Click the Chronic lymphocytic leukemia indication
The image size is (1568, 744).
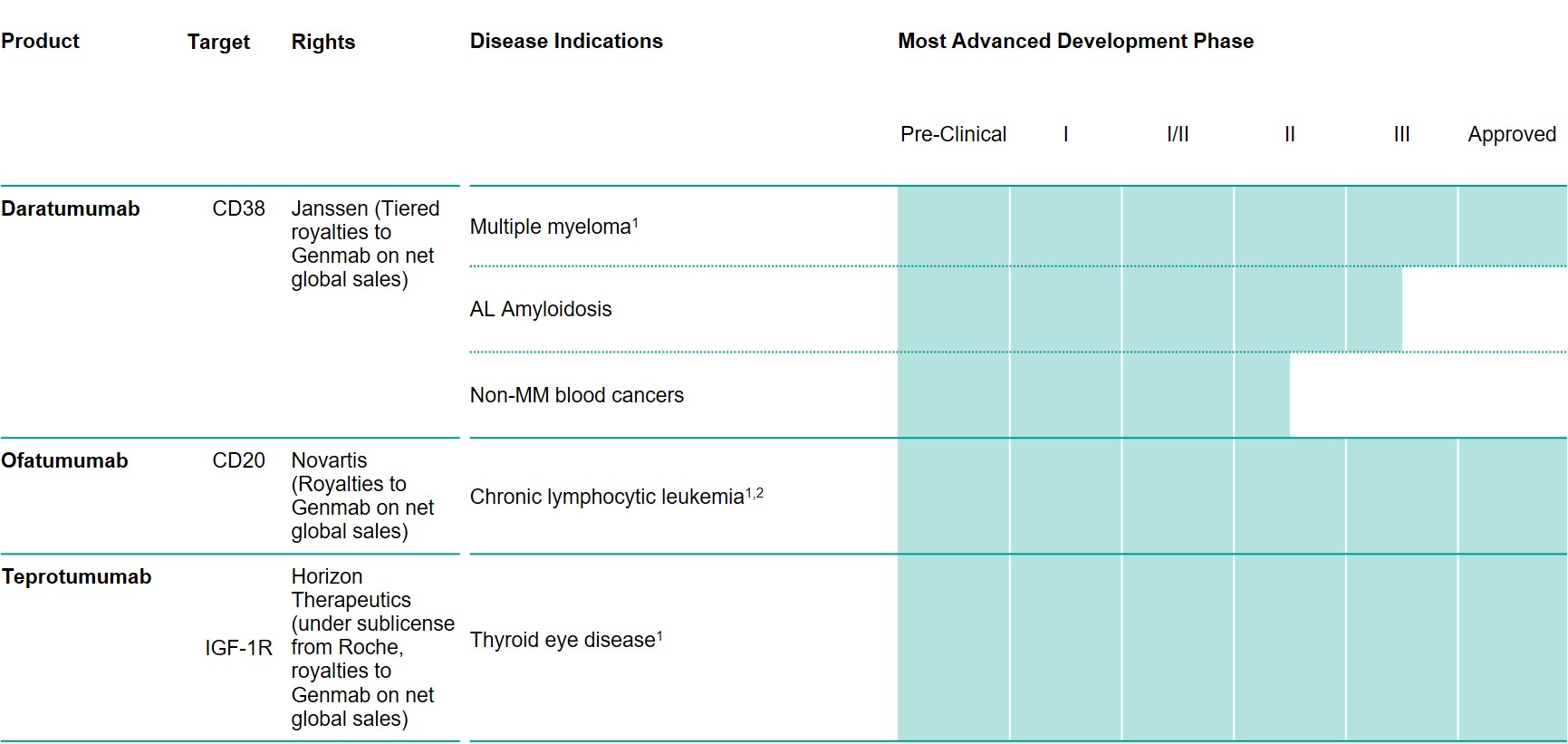pos(607,498)
